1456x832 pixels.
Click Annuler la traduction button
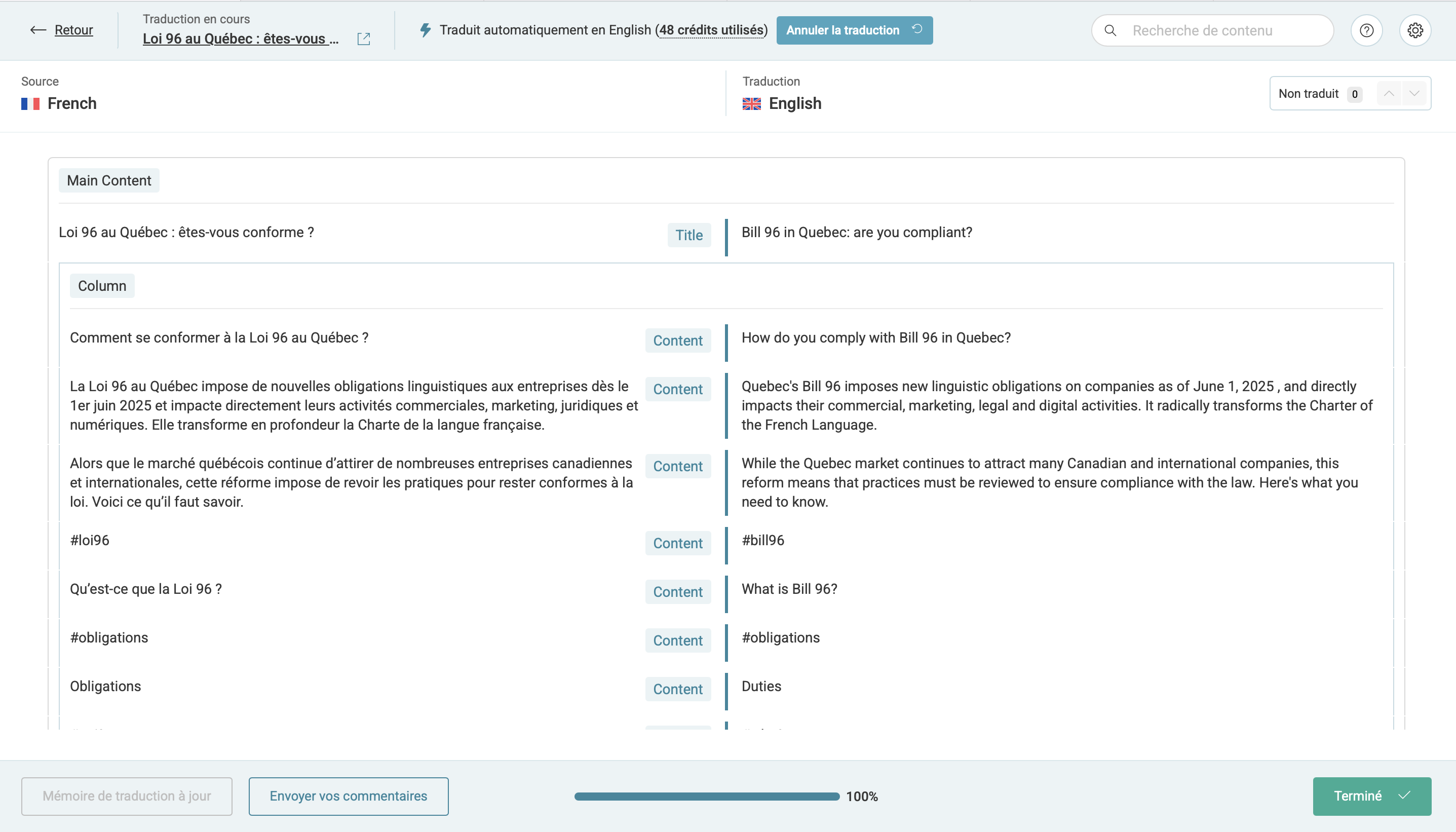(x=855, y=30)
